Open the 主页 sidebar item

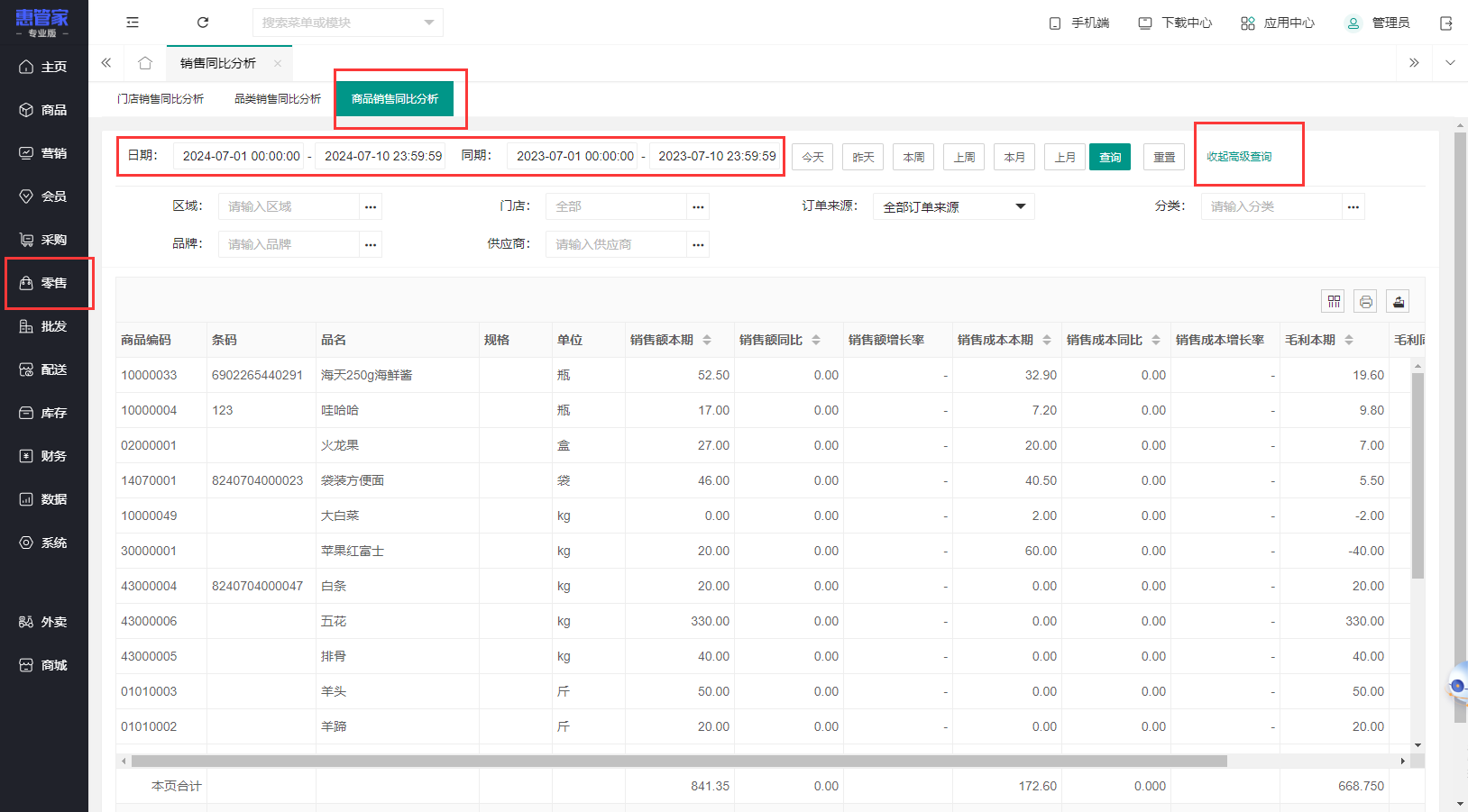44,67
